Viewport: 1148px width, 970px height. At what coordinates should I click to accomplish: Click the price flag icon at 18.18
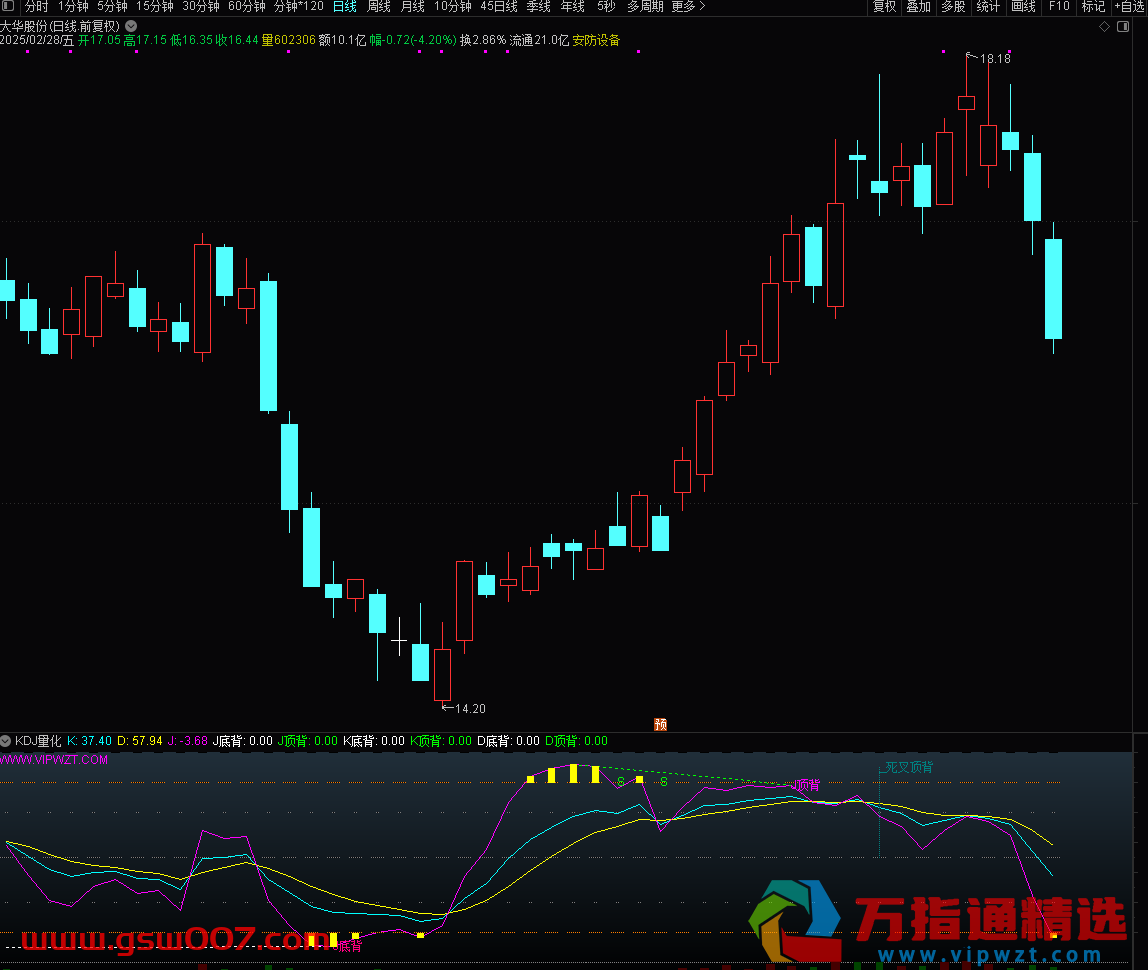tap(969, 56)
